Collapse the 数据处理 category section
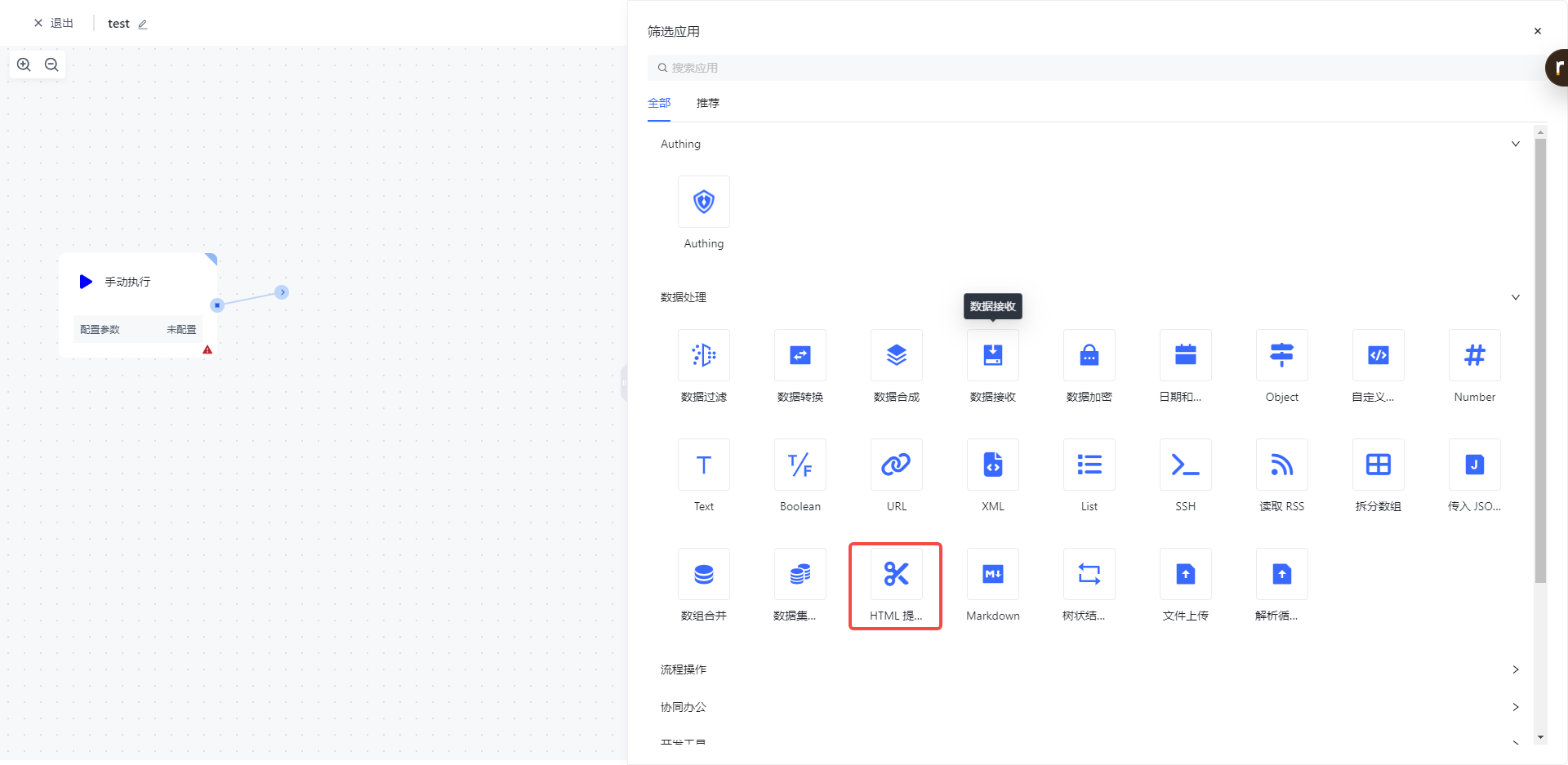The image size is (1568, 765). coord(1515,297)
